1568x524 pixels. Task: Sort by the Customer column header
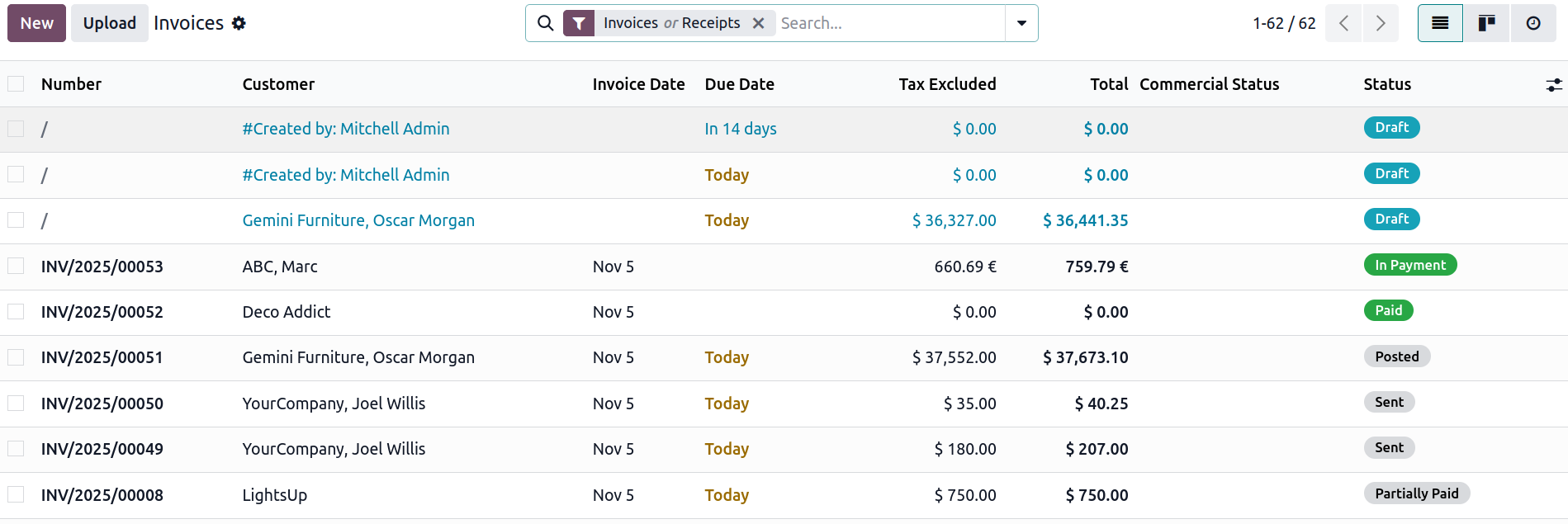pos(278,84)
